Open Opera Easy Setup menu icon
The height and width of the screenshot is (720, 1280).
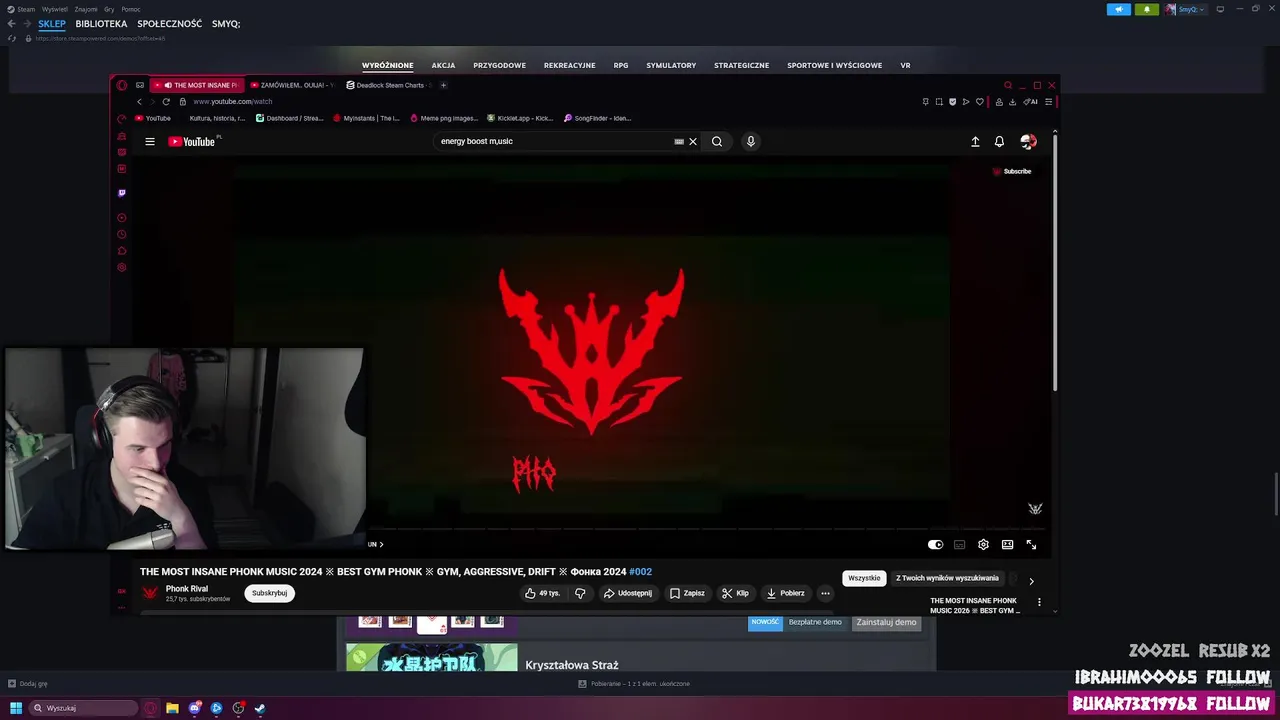coord(1048,101)
